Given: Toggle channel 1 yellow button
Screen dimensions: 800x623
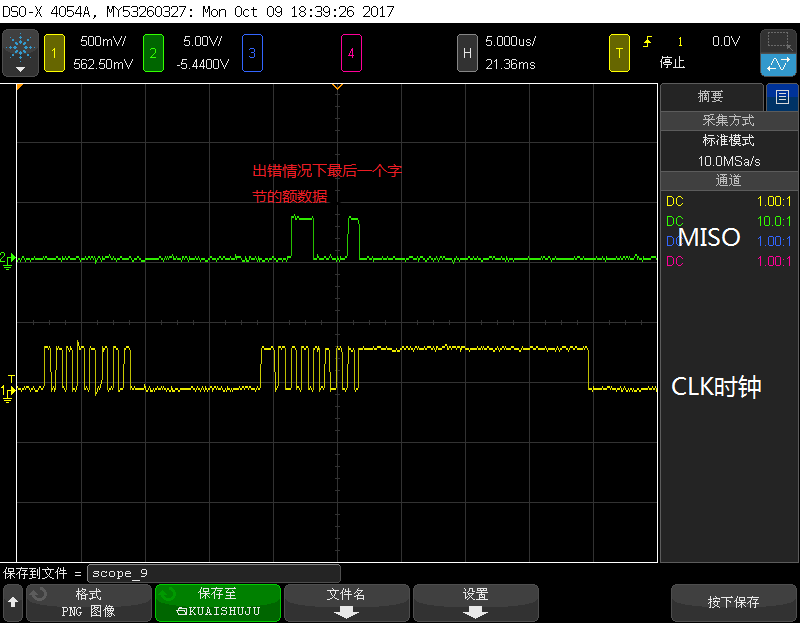Looking at the screenshot, I should pyautogui.click(x=54, y=53).
